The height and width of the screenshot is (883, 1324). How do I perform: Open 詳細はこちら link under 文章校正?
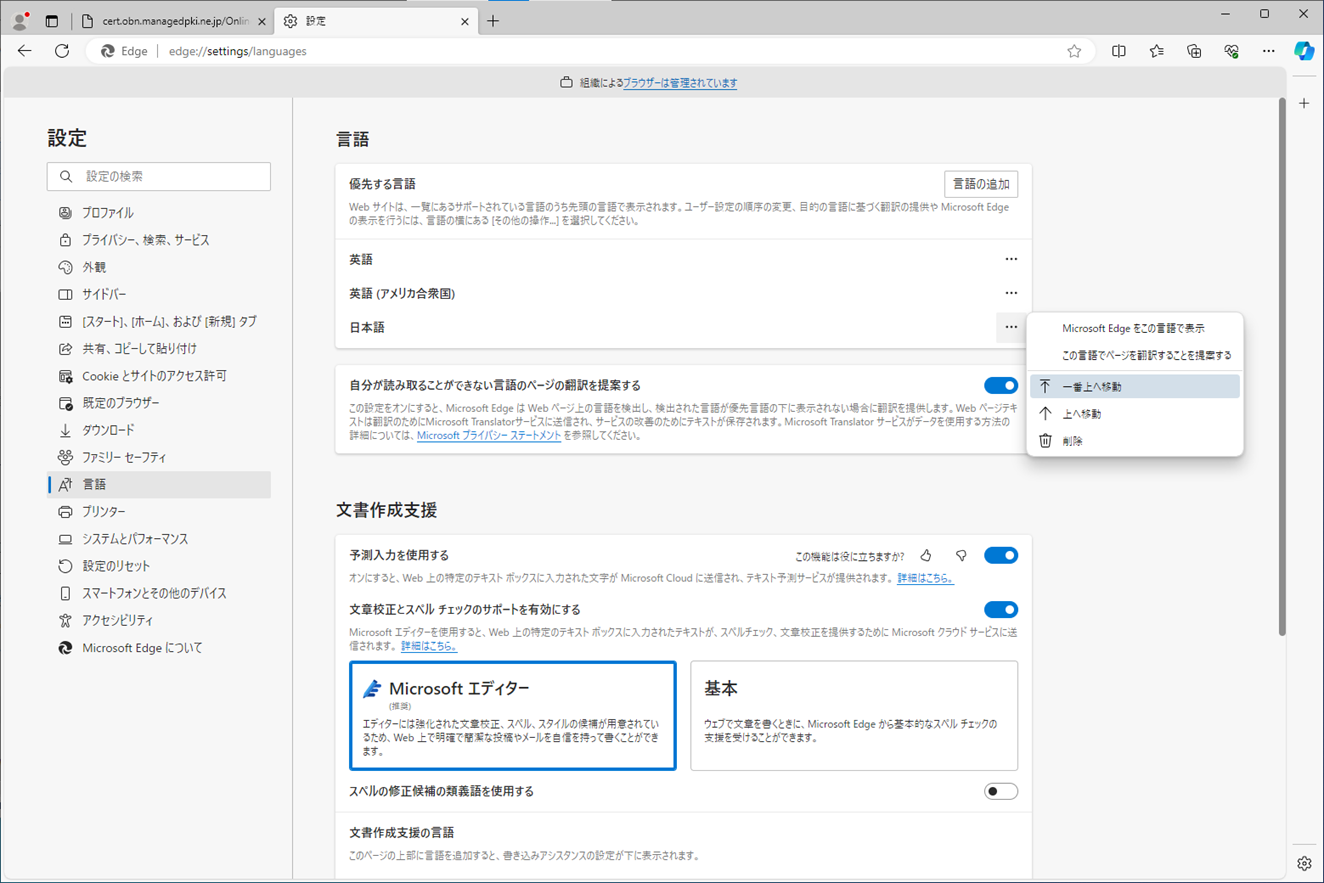(429, 647)
